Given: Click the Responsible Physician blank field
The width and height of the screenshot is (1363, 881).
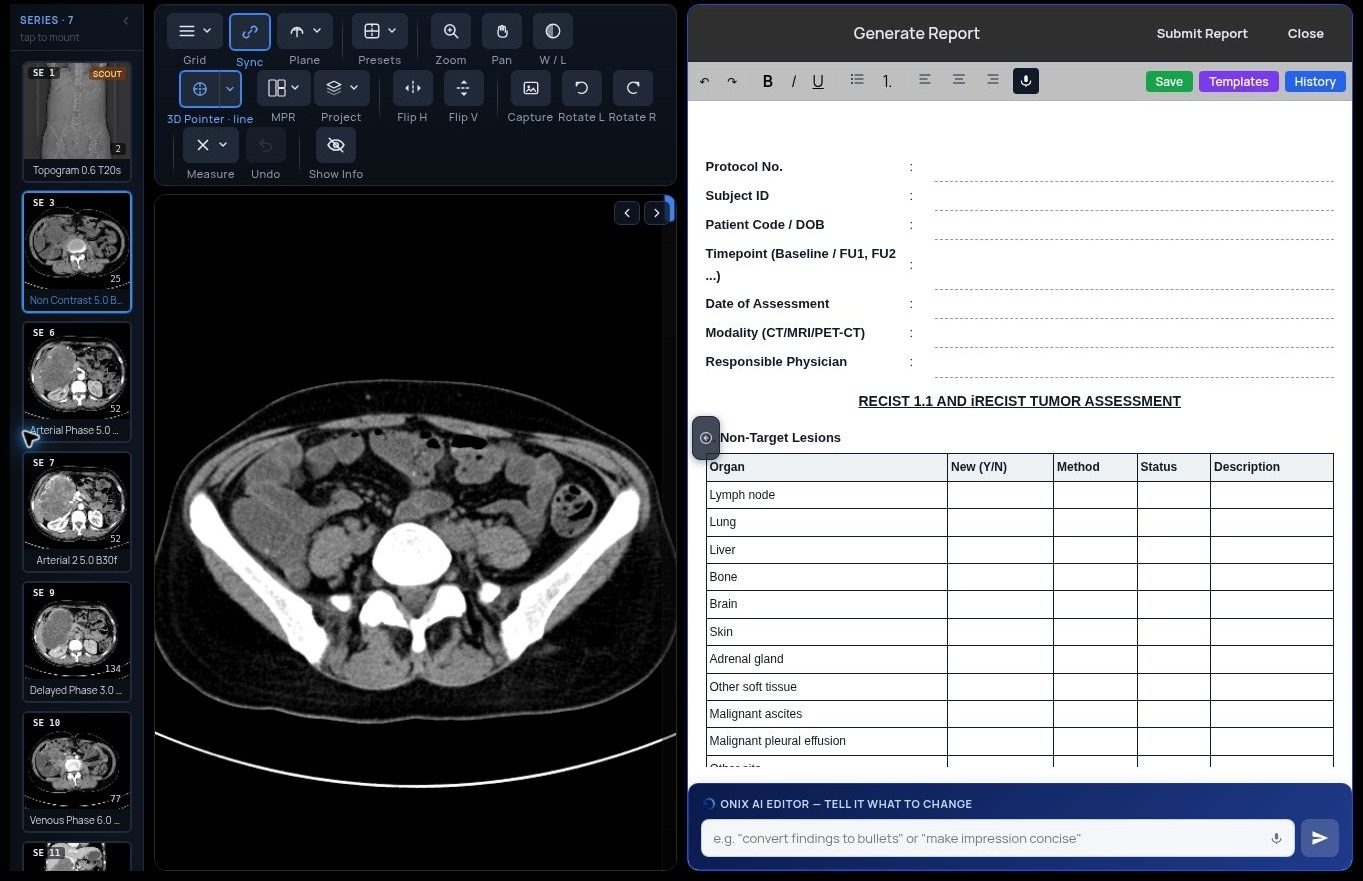Looking at the screenshot, I should pos(1134,363).
